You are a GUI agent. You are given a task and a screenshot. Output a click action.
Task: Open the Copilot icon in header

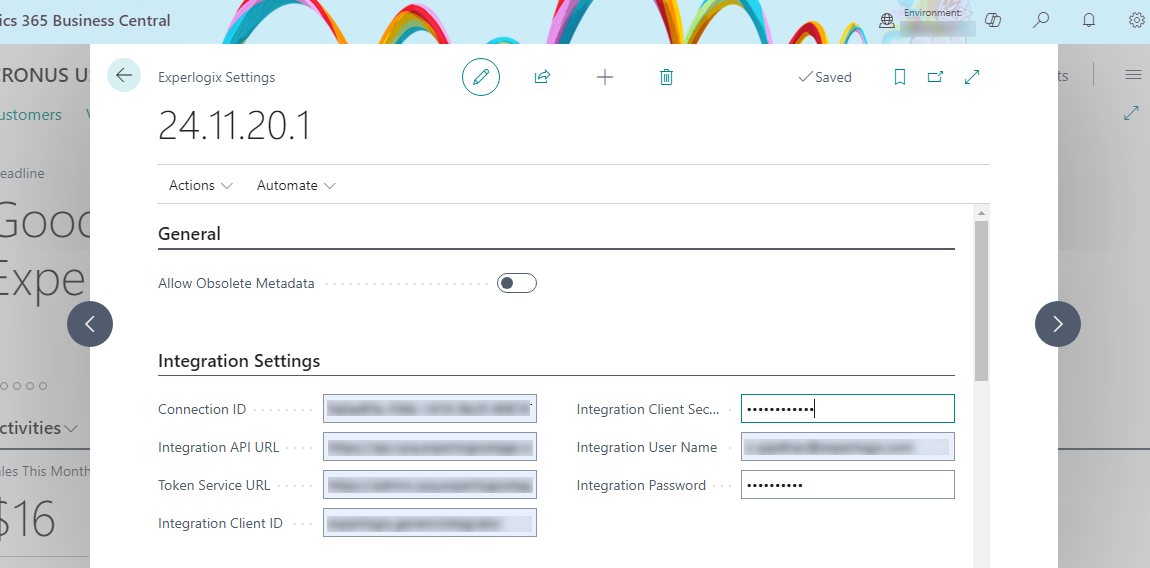click(x=993, y=20)
